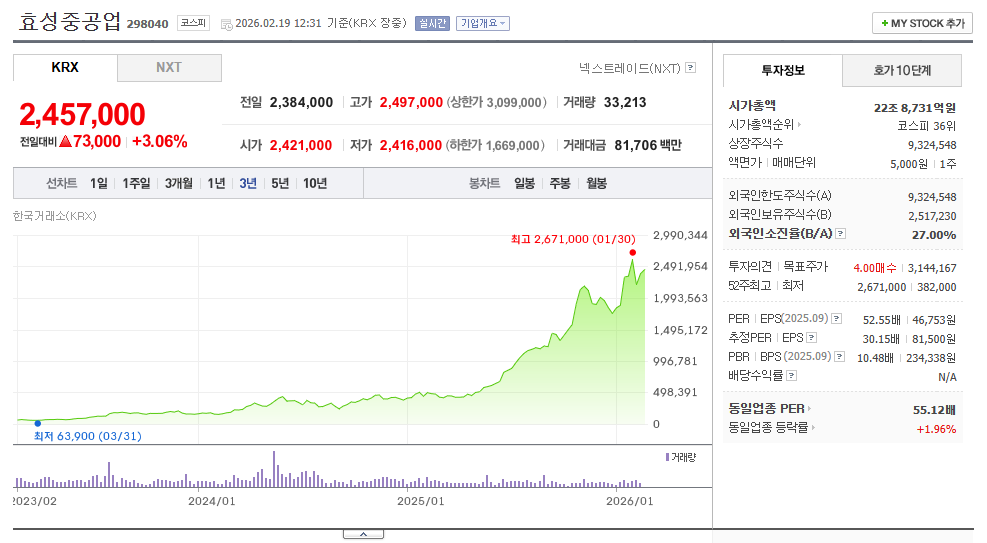Select the 호가10단계 tab

tap(902, 70)
